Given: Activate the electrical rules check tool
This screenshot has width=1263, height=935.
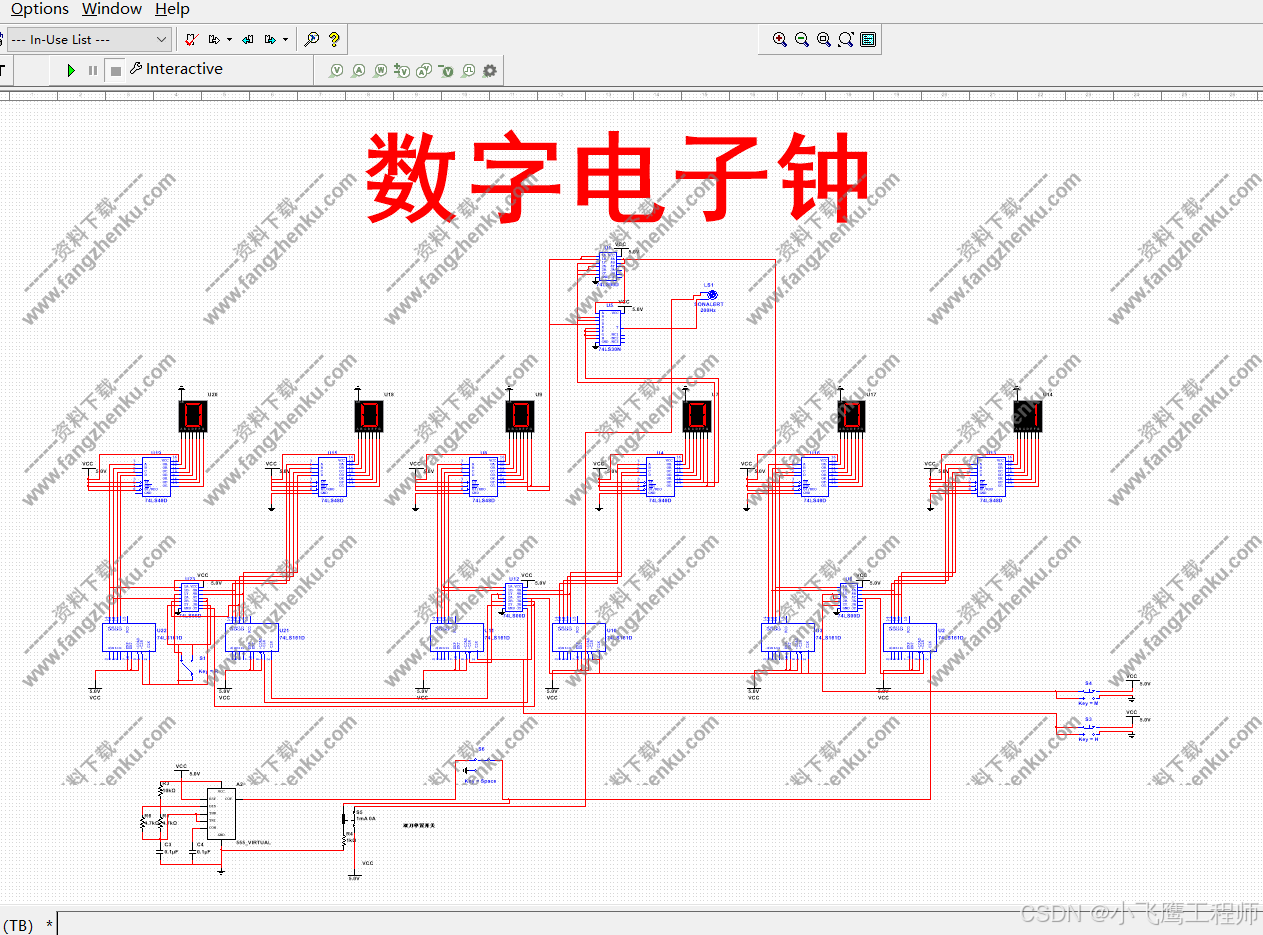Looking at the screenshot, I should [190, 39].
